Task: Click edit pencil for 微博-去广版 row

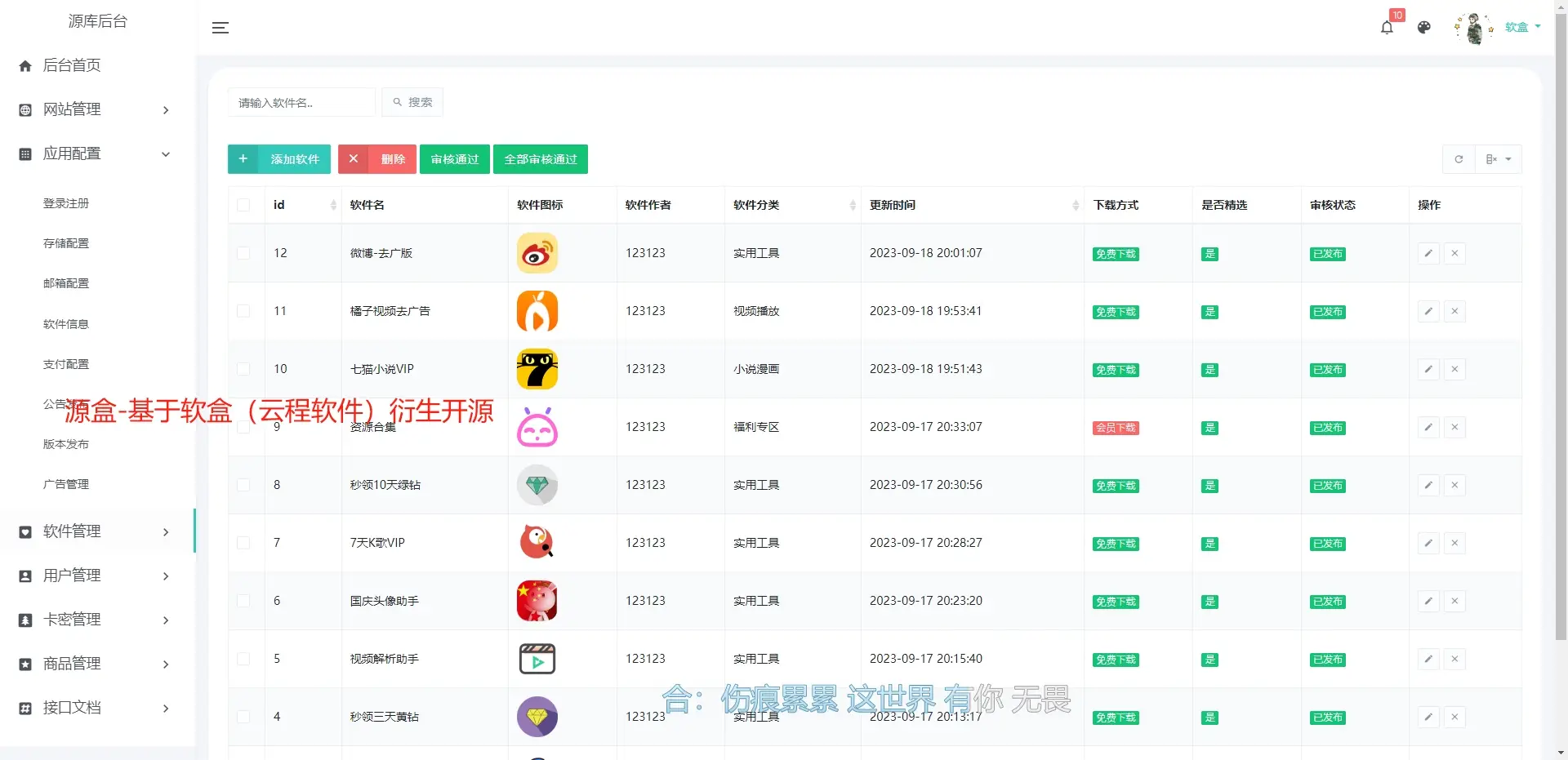Action: 1428,253
